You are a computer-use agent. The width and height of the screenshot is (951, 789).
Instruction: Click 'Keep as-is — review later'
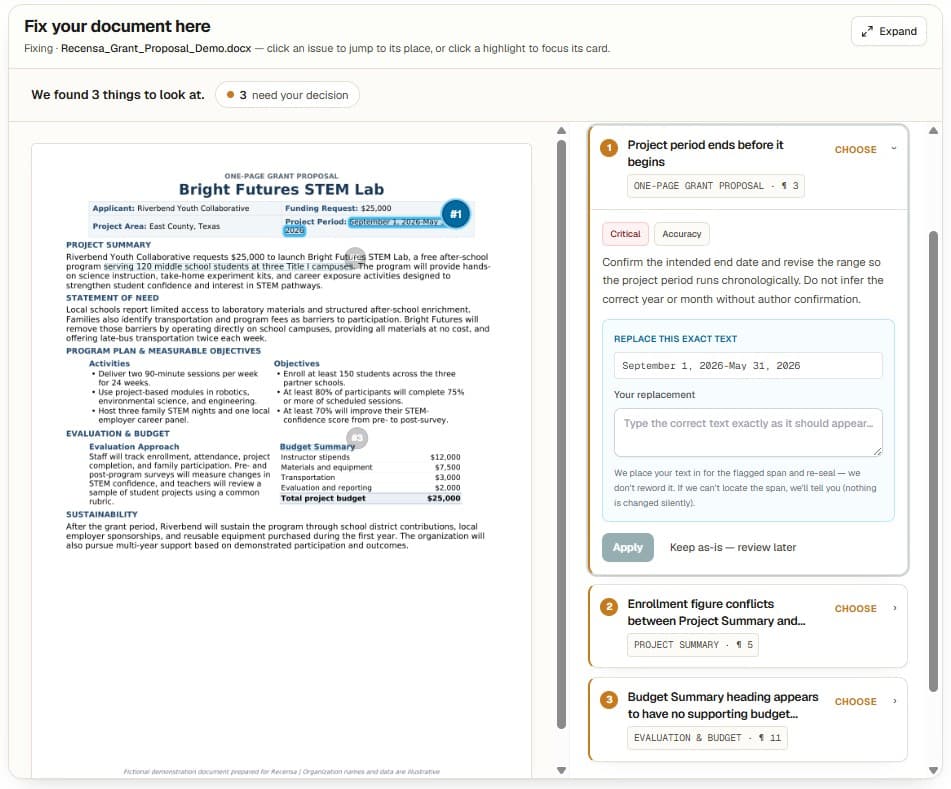733,547
